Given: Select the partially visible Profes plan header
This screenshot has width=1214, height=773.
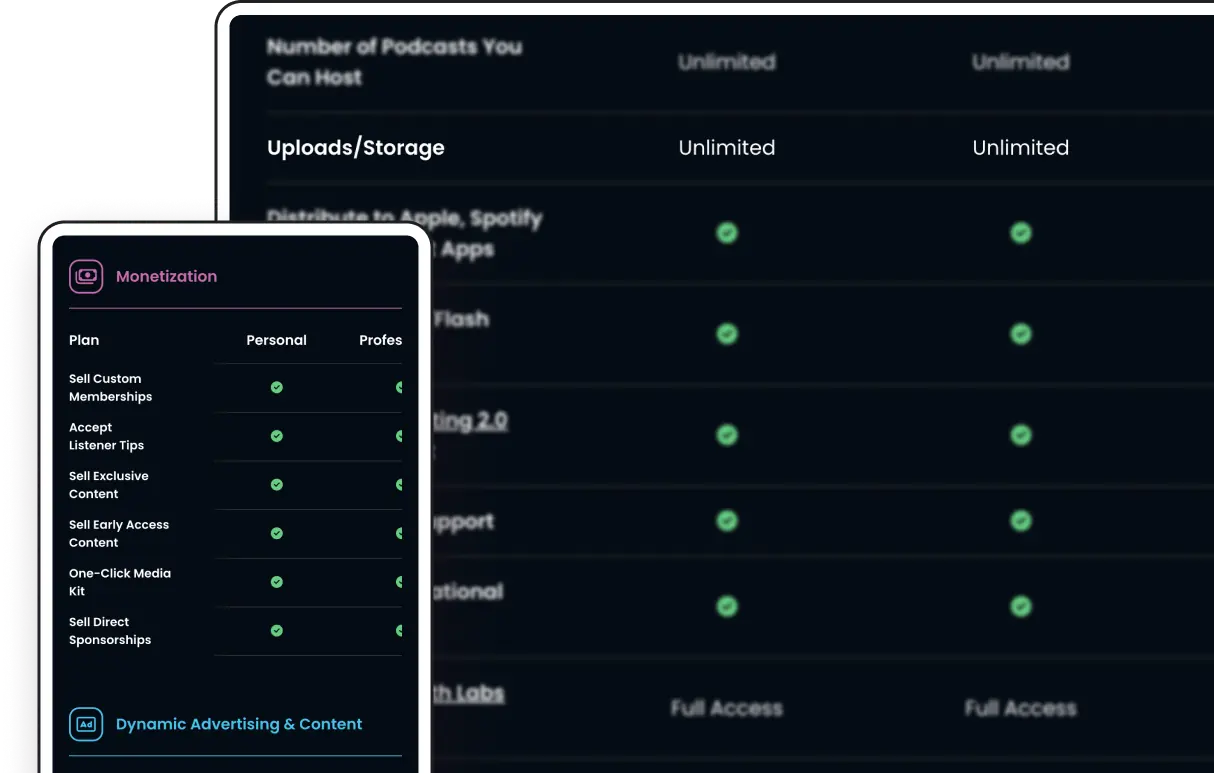Looking at the screenshot, I should tap(381, 340).
